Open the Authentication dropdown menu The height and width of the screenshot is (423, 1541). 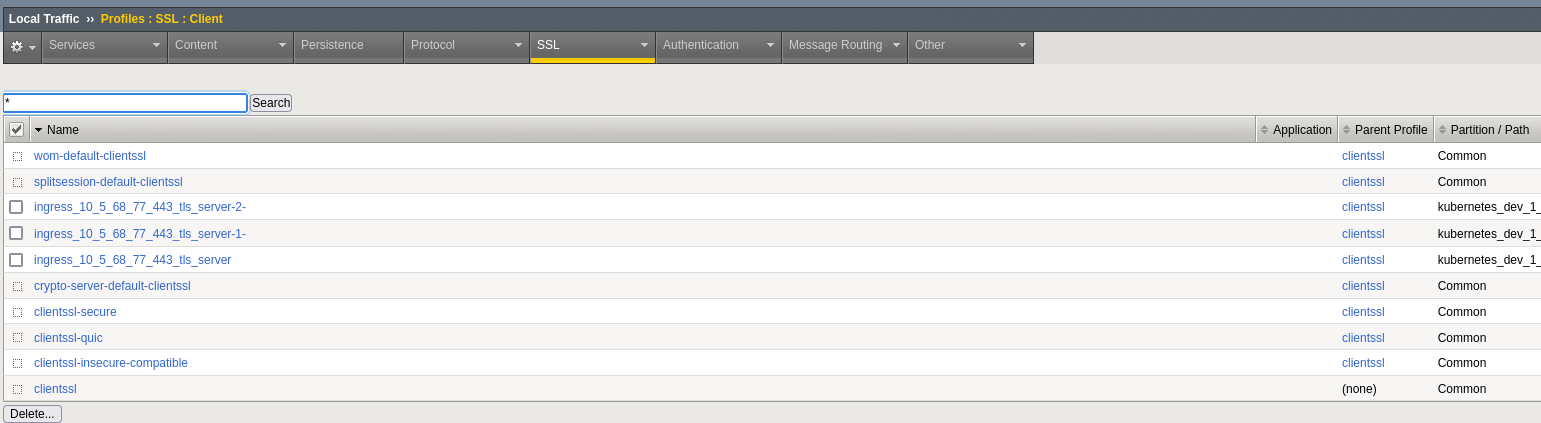click(718, 47)
